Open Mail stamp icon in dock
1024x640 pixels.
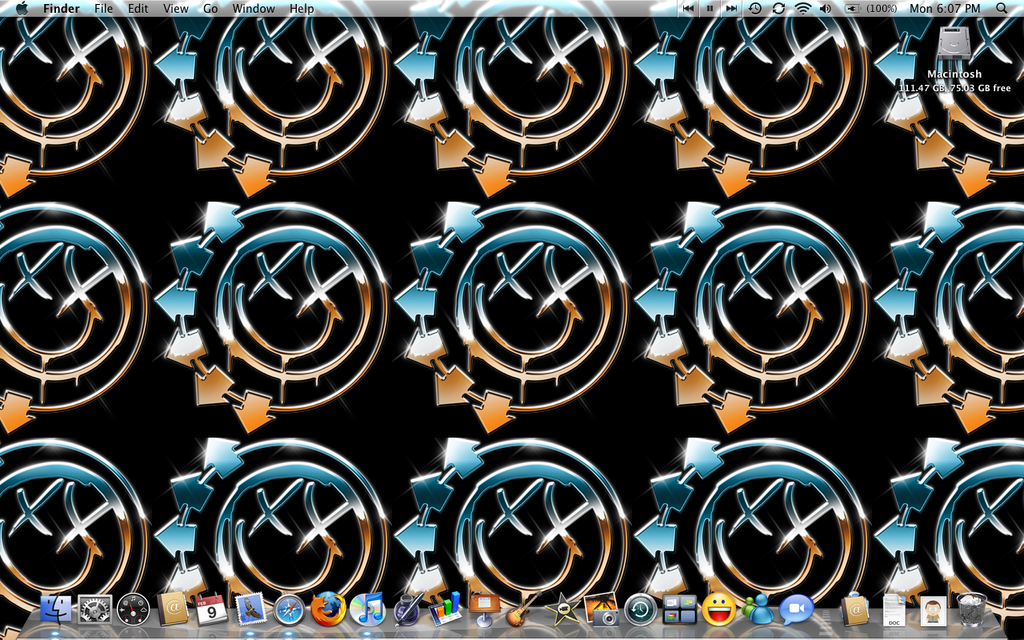coord(250,609)
